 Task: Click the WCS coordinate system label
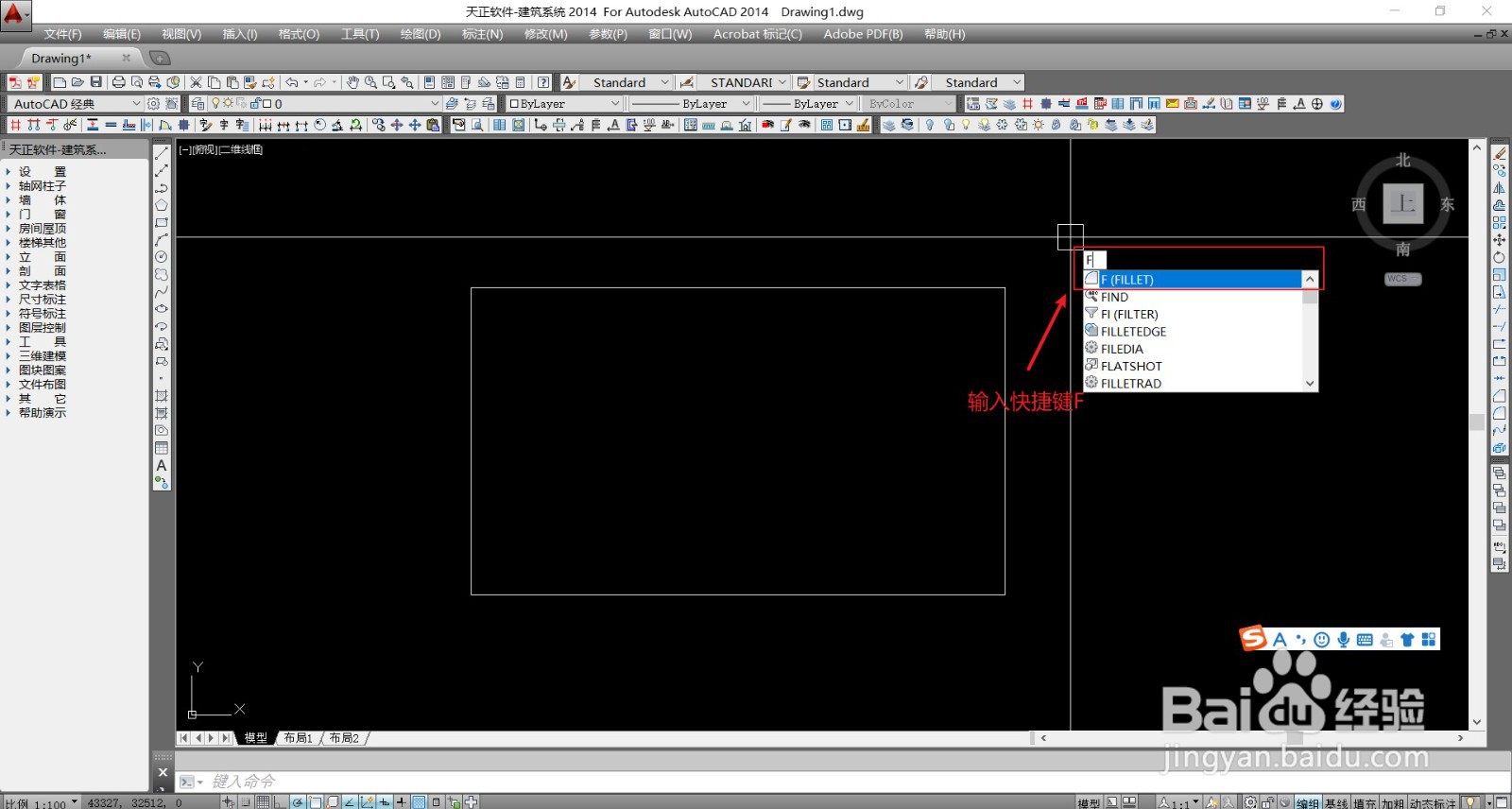pos(1402,279)
